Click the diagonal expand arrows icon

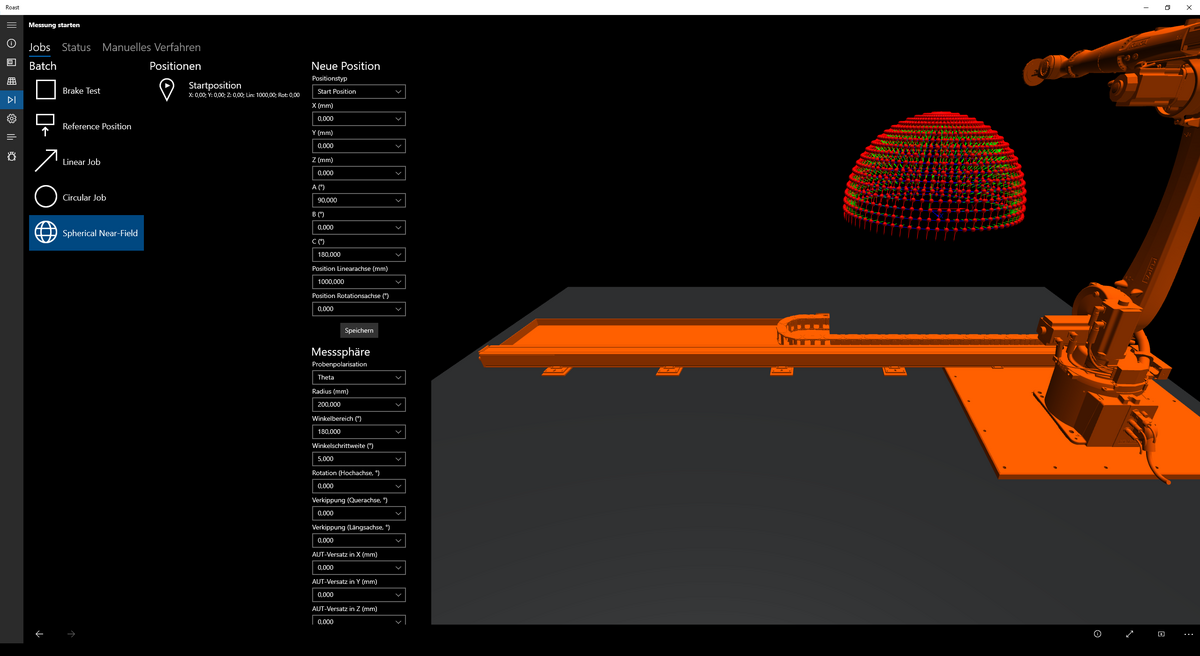[x=1129, y=634]
